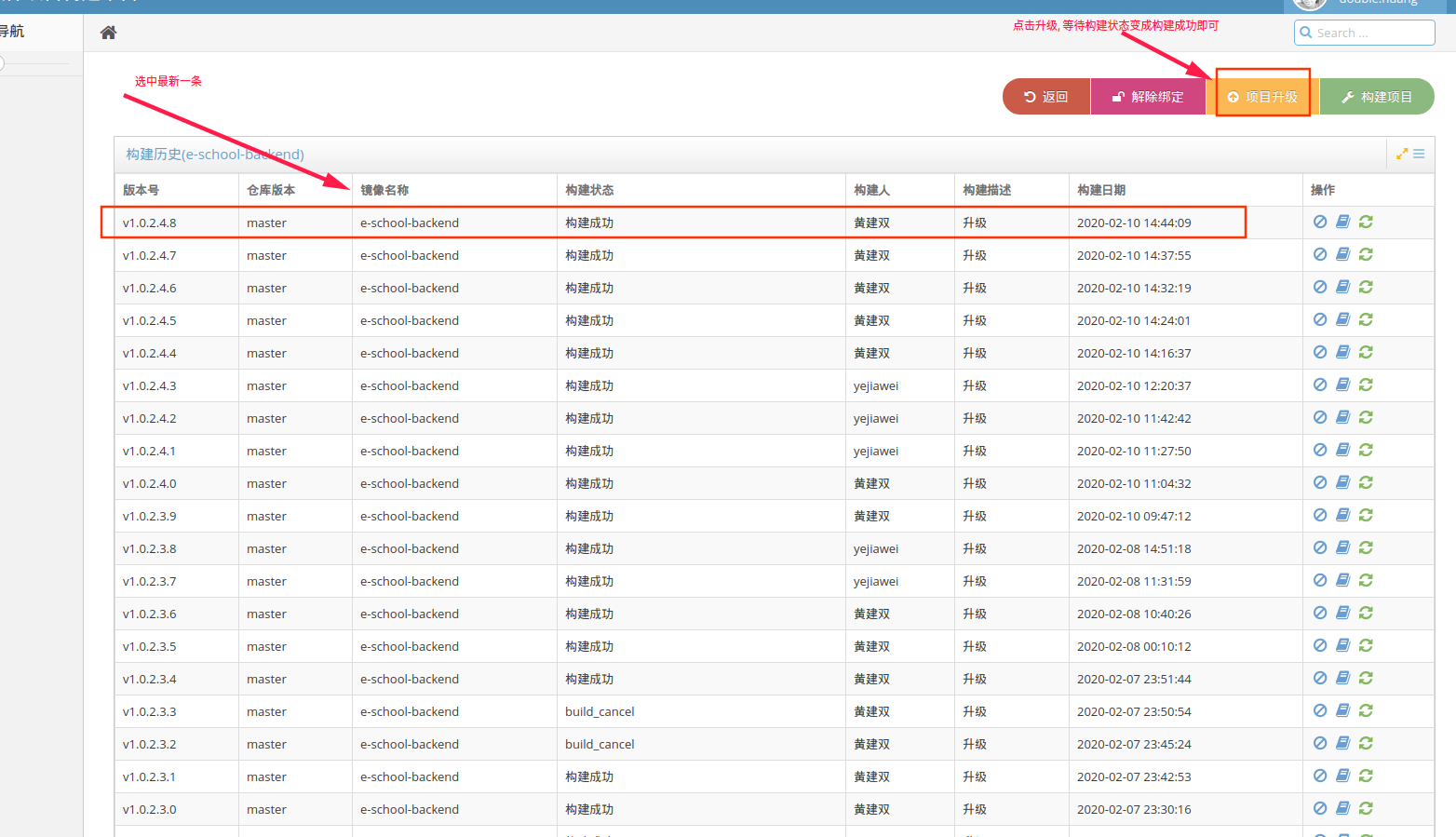Click the 项目升级 (upgrade project) button
Viewport: 1456px width, 837px height.
[1262, 97]
